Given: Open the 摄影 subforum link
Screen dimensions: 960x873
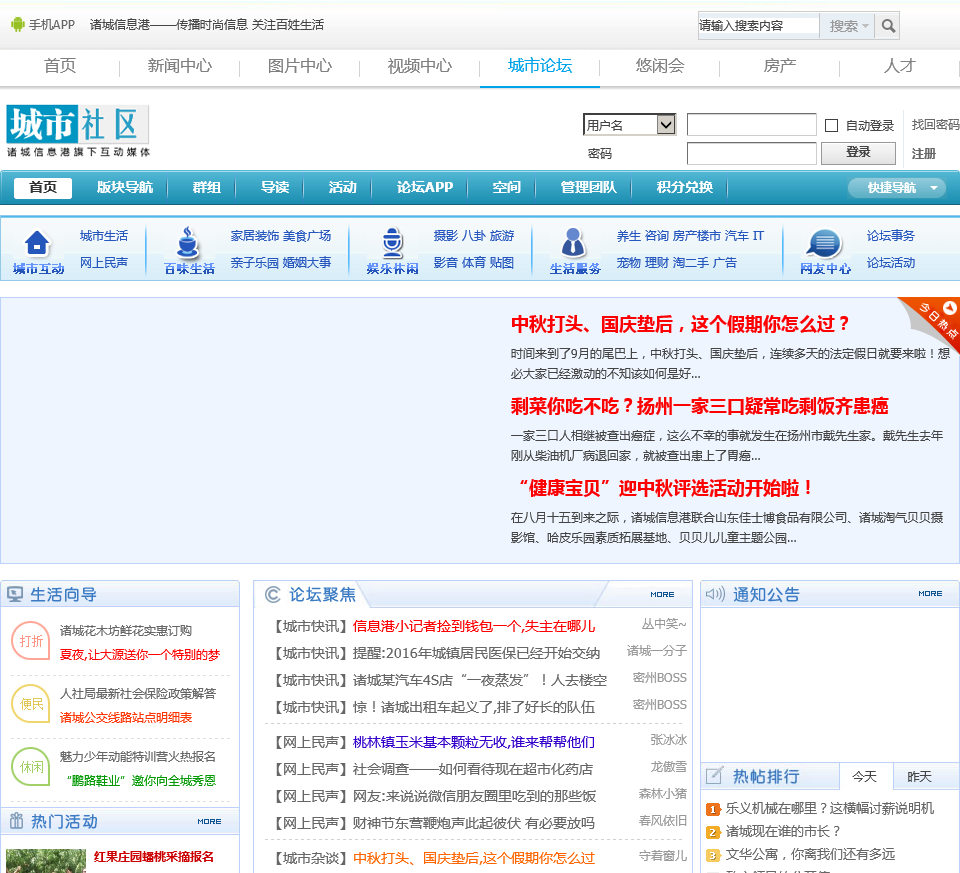Looking at the screenshot, I should coord(445,236).
